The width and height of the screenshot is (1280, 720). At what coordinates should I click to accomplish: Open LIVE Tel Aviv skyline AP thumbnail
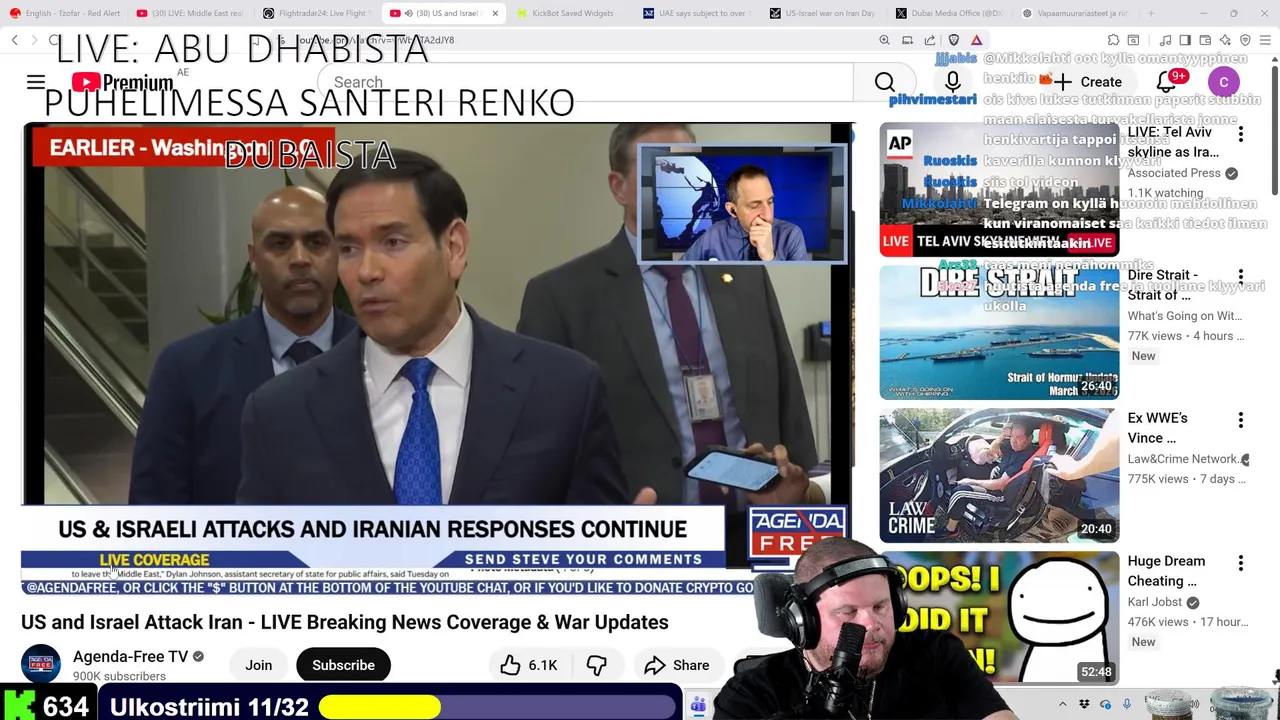click(999, 189)
